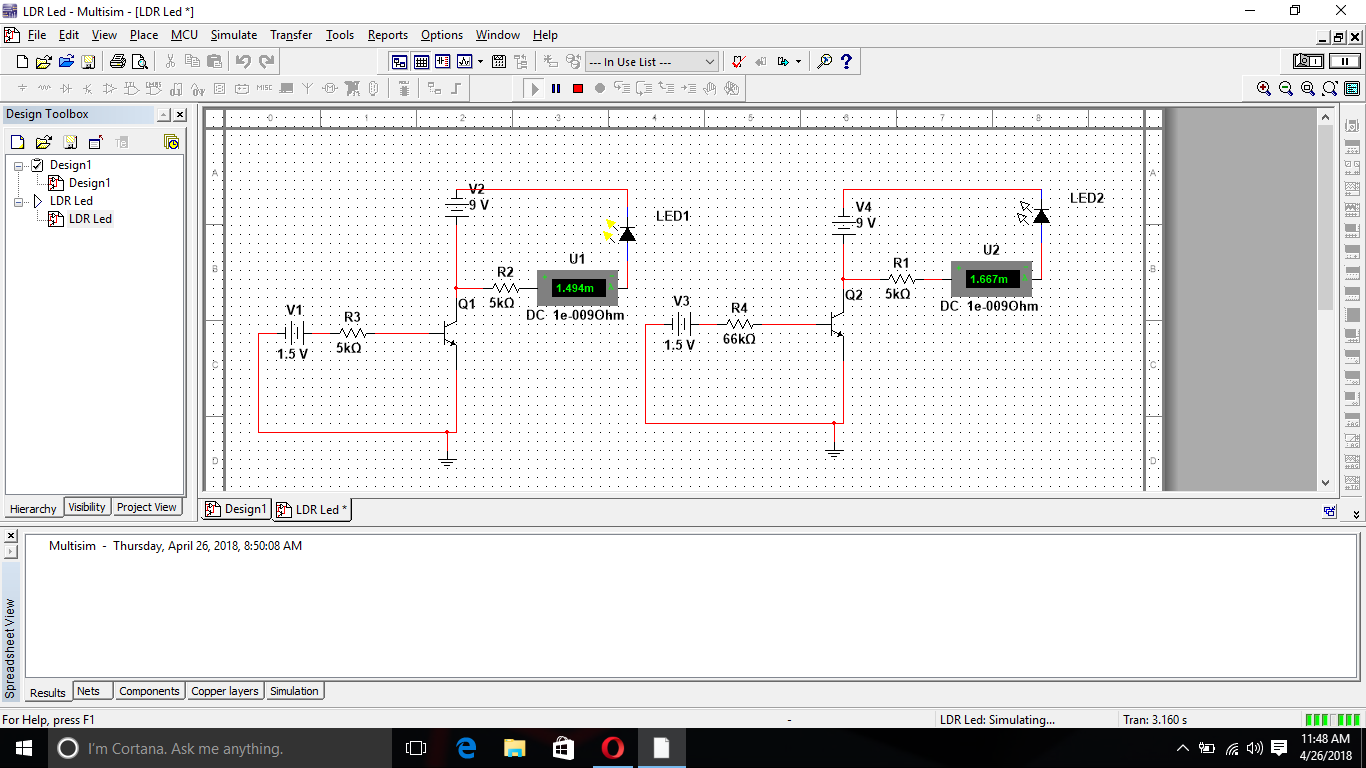The width and height of the screenshot is (1366, 768).
Task: Collapse the Design1 tree node
Action: (19, 165)
